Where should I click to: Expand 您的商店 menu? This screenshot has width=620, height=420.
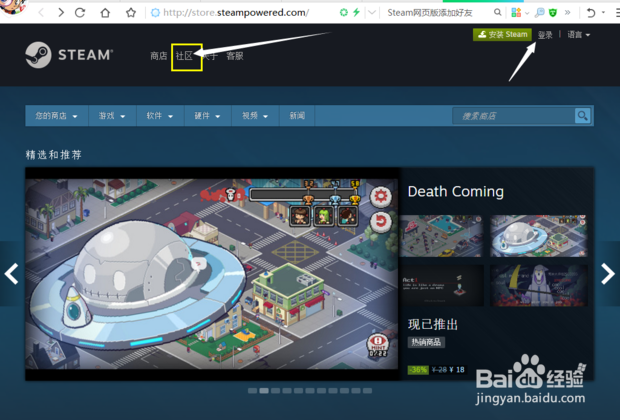pos(57,116)
